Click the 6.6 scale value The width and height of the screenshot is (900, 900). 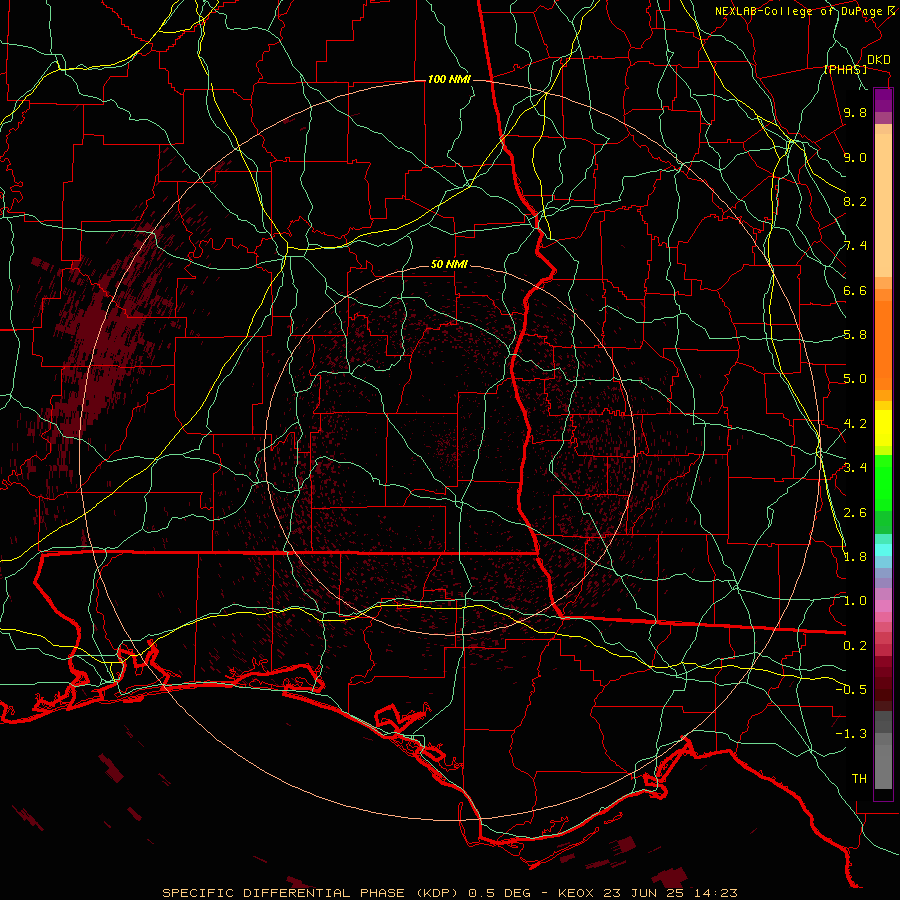855,290
